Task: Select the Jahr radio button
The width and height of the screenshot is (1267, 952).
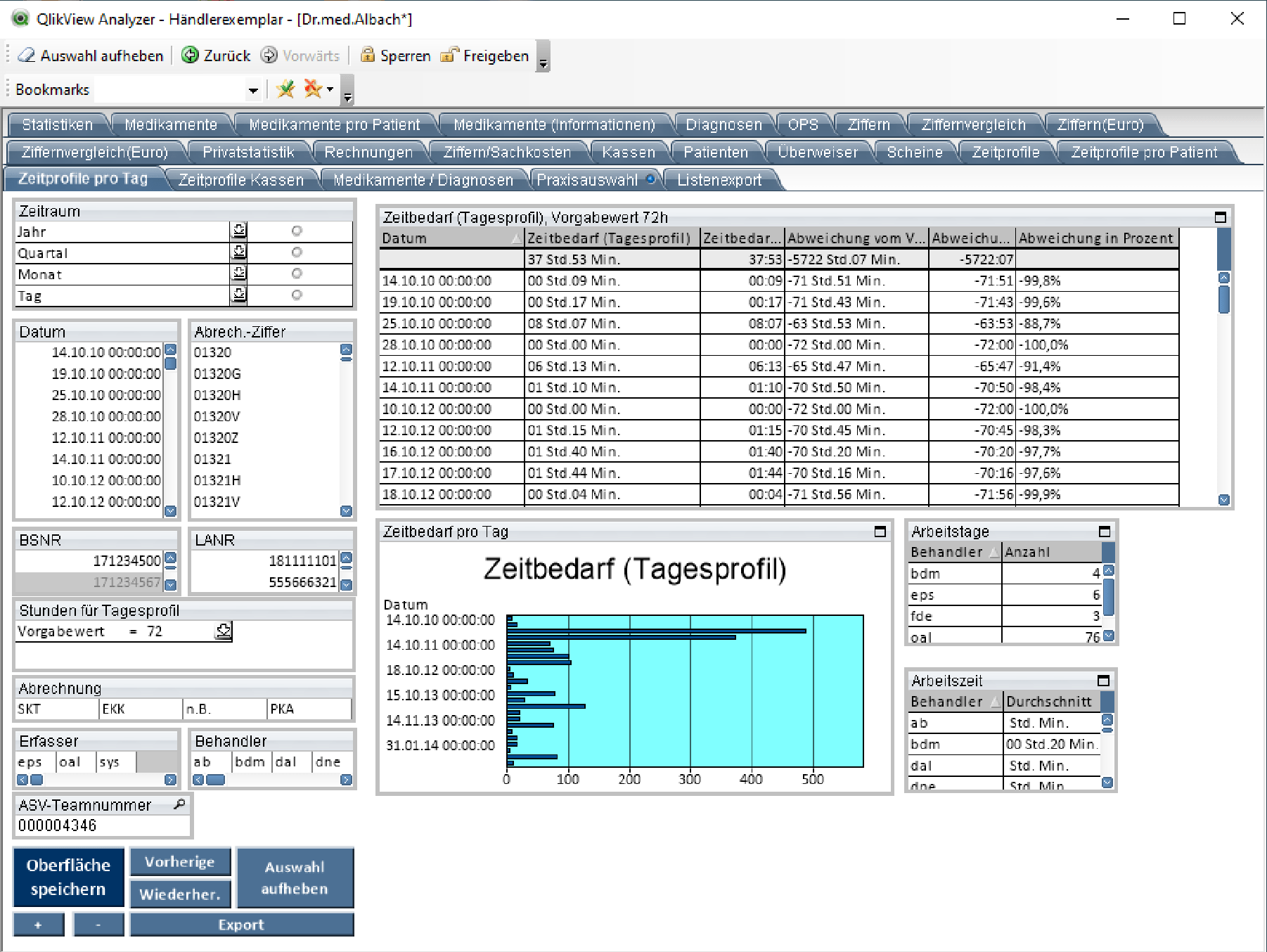Action: [297, 231]
